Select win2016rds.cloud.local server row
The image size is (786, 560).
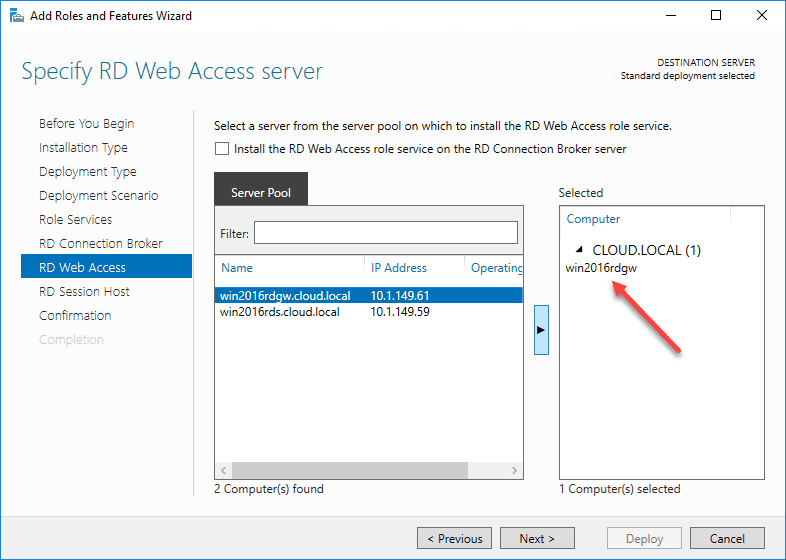pos(279,312)
